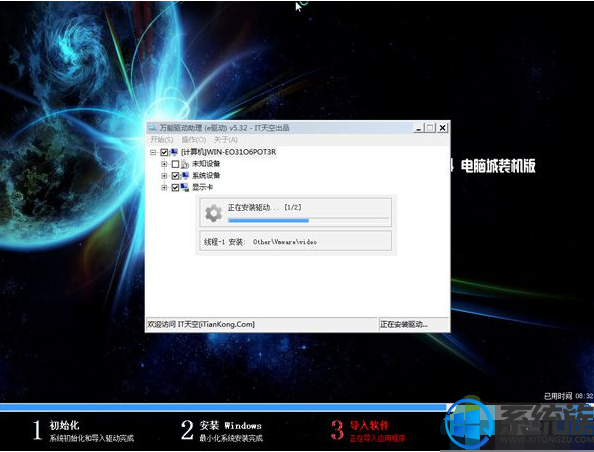Click the system device icon
594x452 pixels.
185,176
